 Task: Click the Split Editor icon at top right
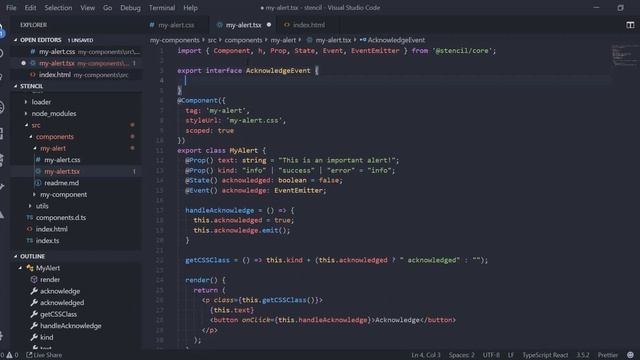[x=630, y=25]
